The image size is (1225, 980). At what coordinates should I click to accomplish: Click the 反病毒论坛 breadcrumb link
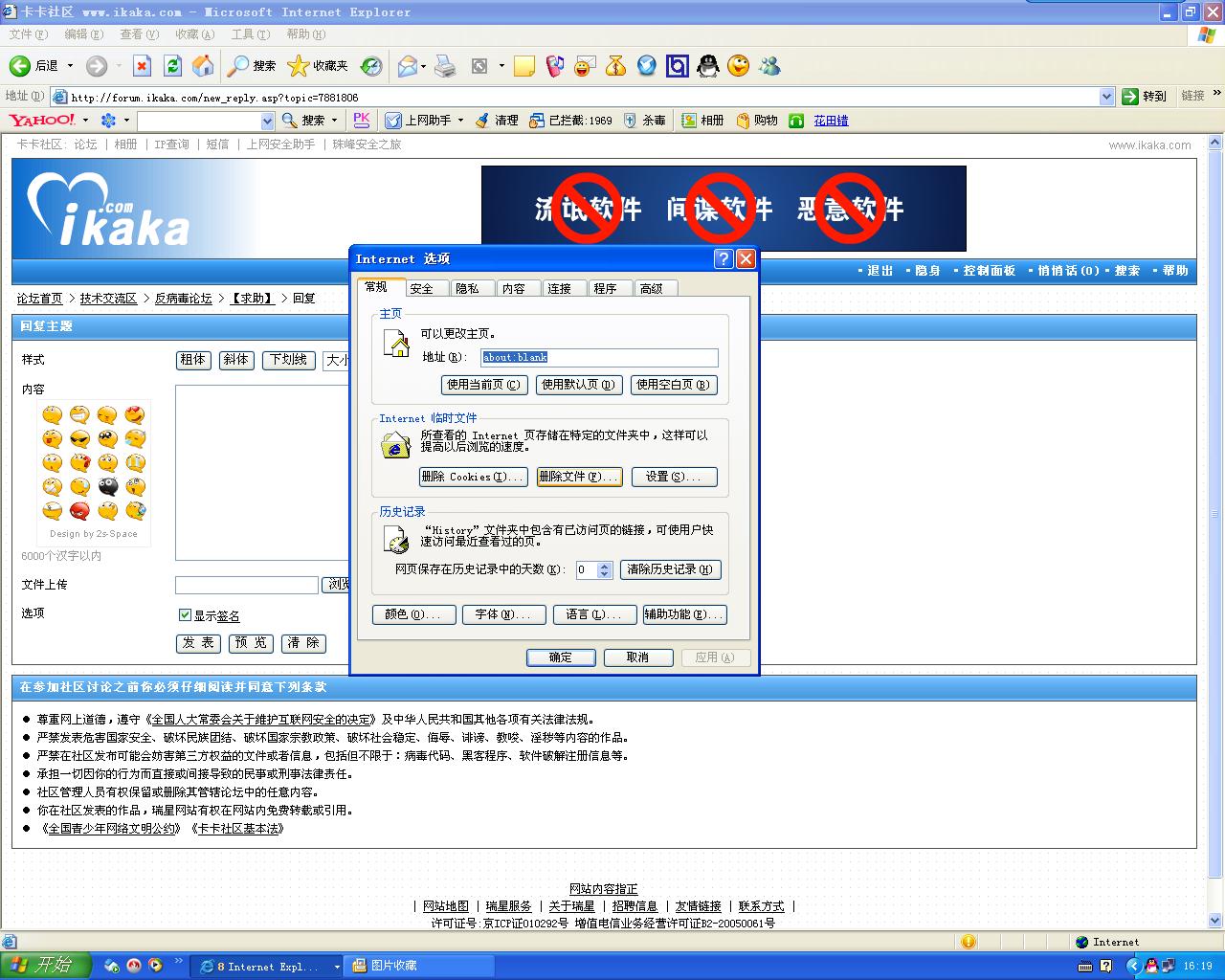pyautogui.click(x=184, y=299)
